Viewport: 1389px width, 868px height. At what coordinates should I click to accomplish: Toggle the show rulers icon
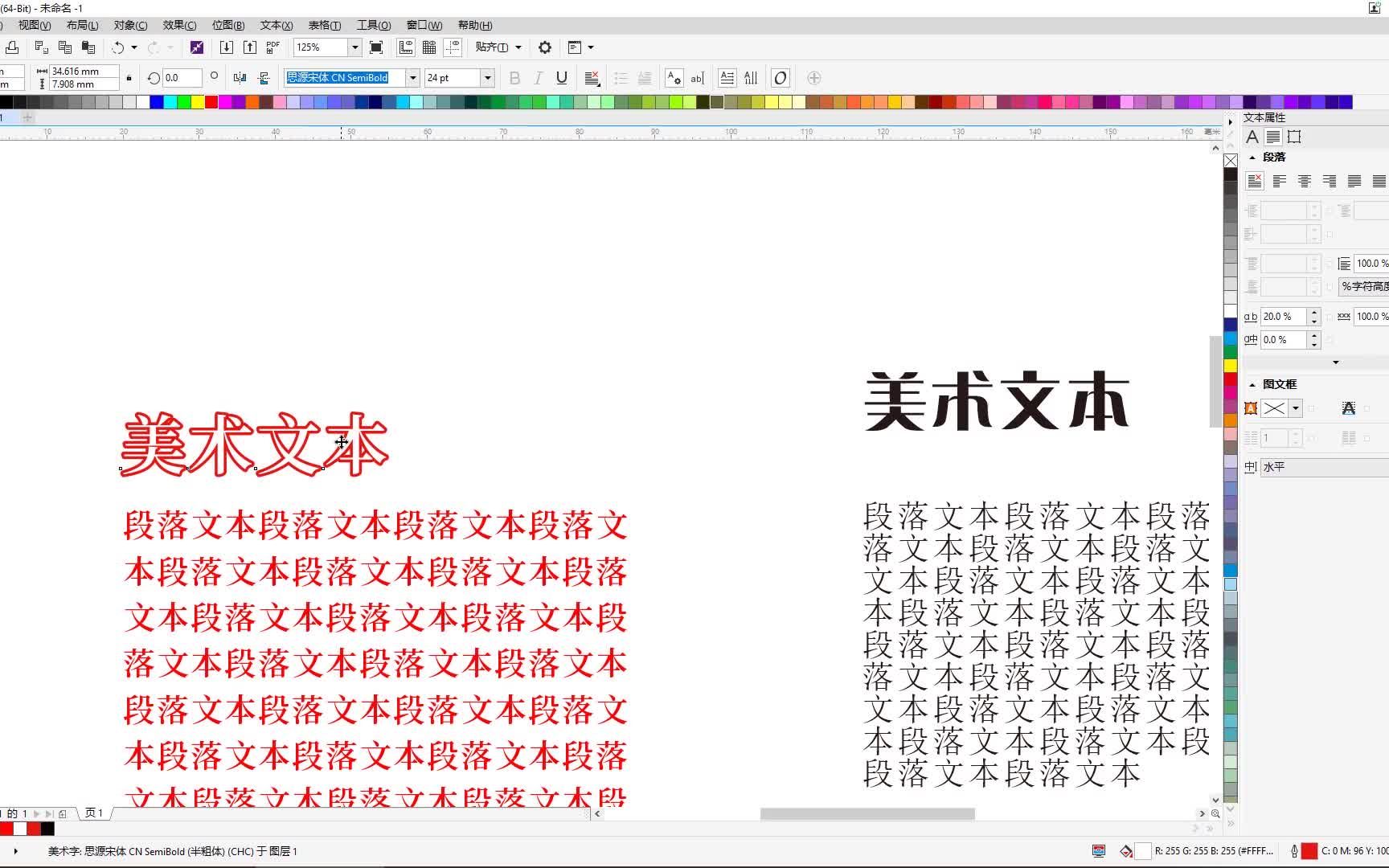406,47
